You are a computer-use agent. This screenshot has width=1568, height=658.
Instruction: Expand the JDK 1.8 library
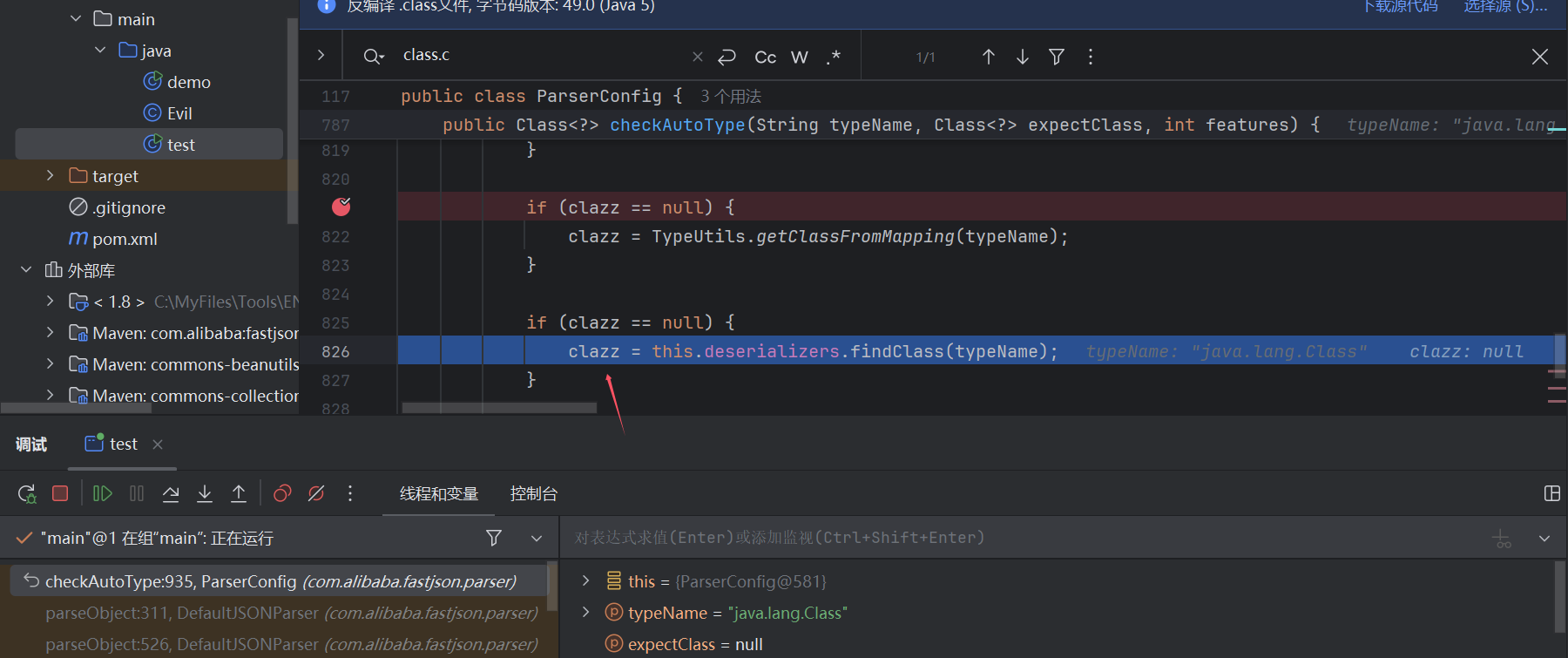(51, 301)
